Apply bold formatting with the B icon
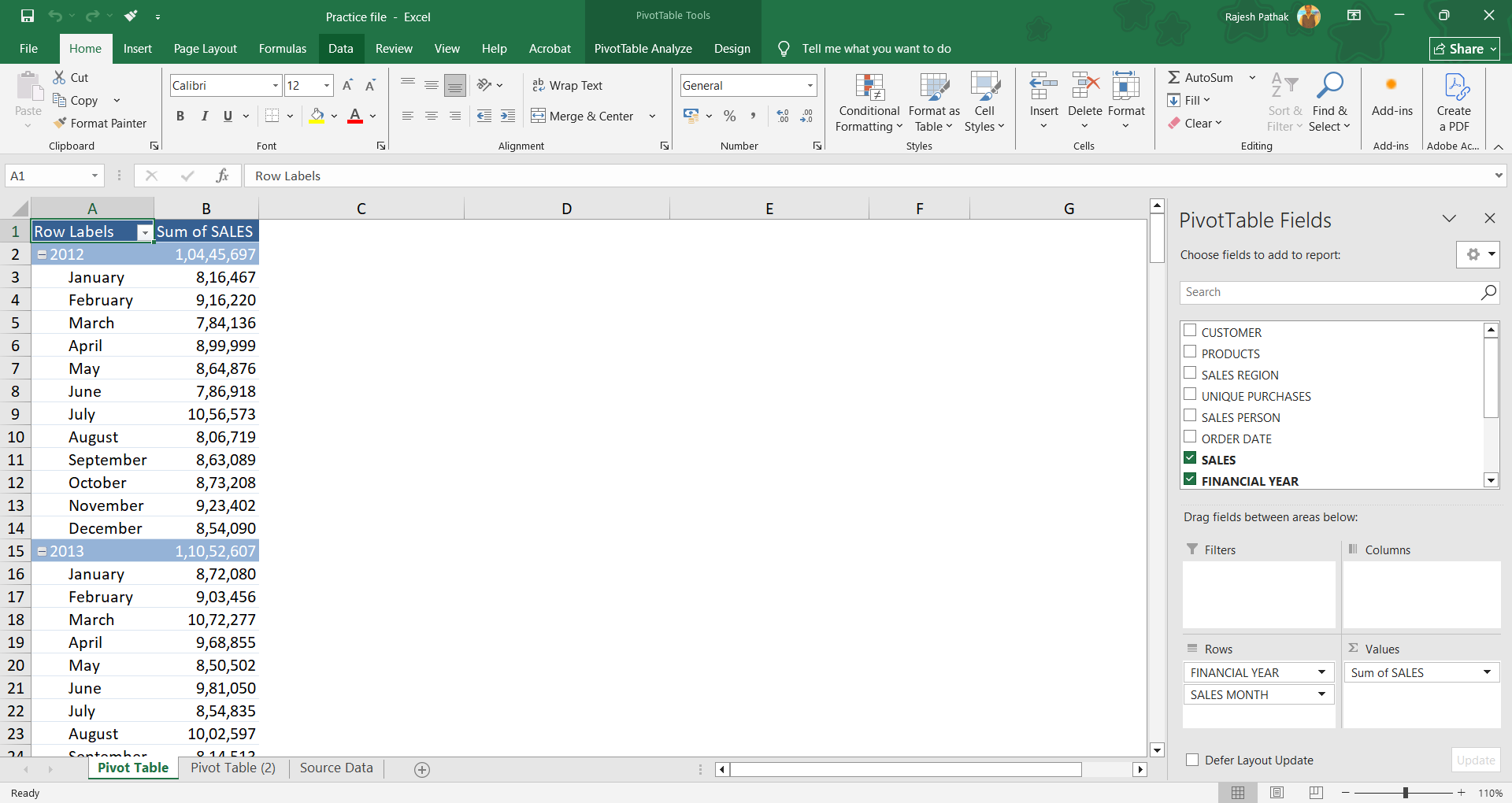Screen dimensions: 1512x803 pos(180,117)
